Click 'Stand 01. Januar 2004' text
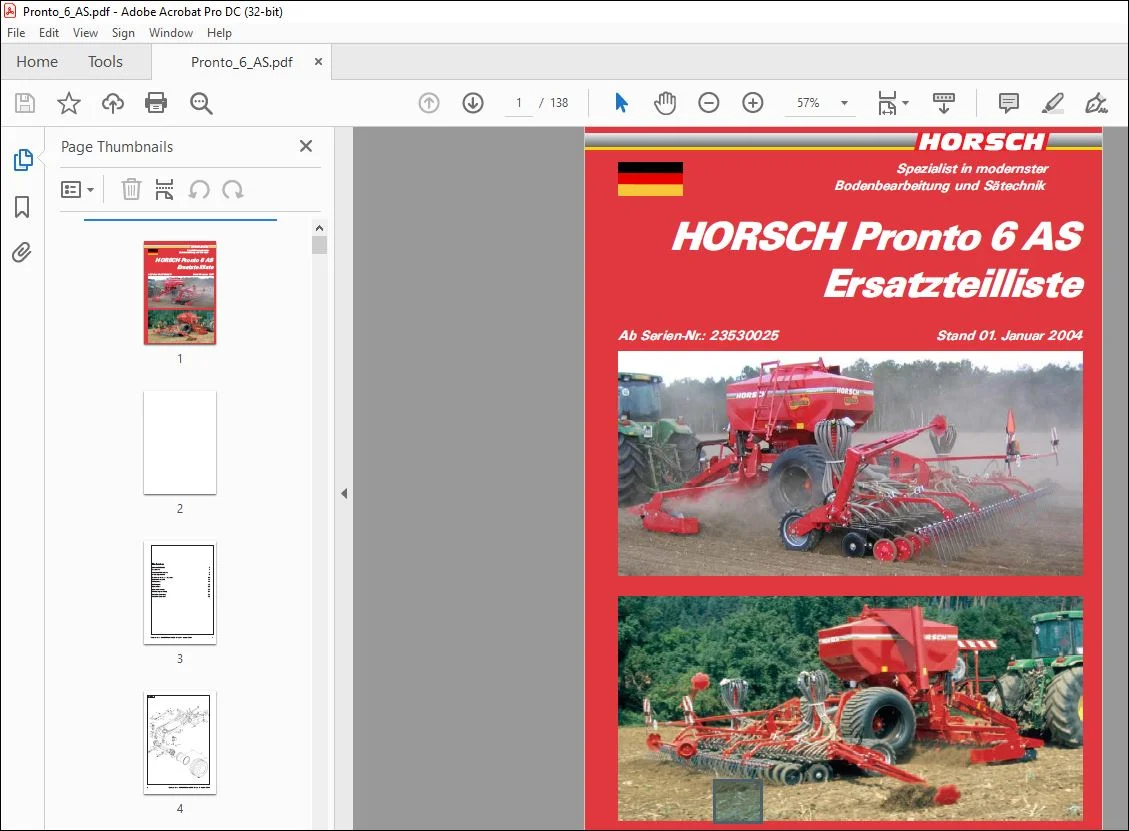Image resolution: width=1129 pixels, height=831 pixels. pos(1009,335)
